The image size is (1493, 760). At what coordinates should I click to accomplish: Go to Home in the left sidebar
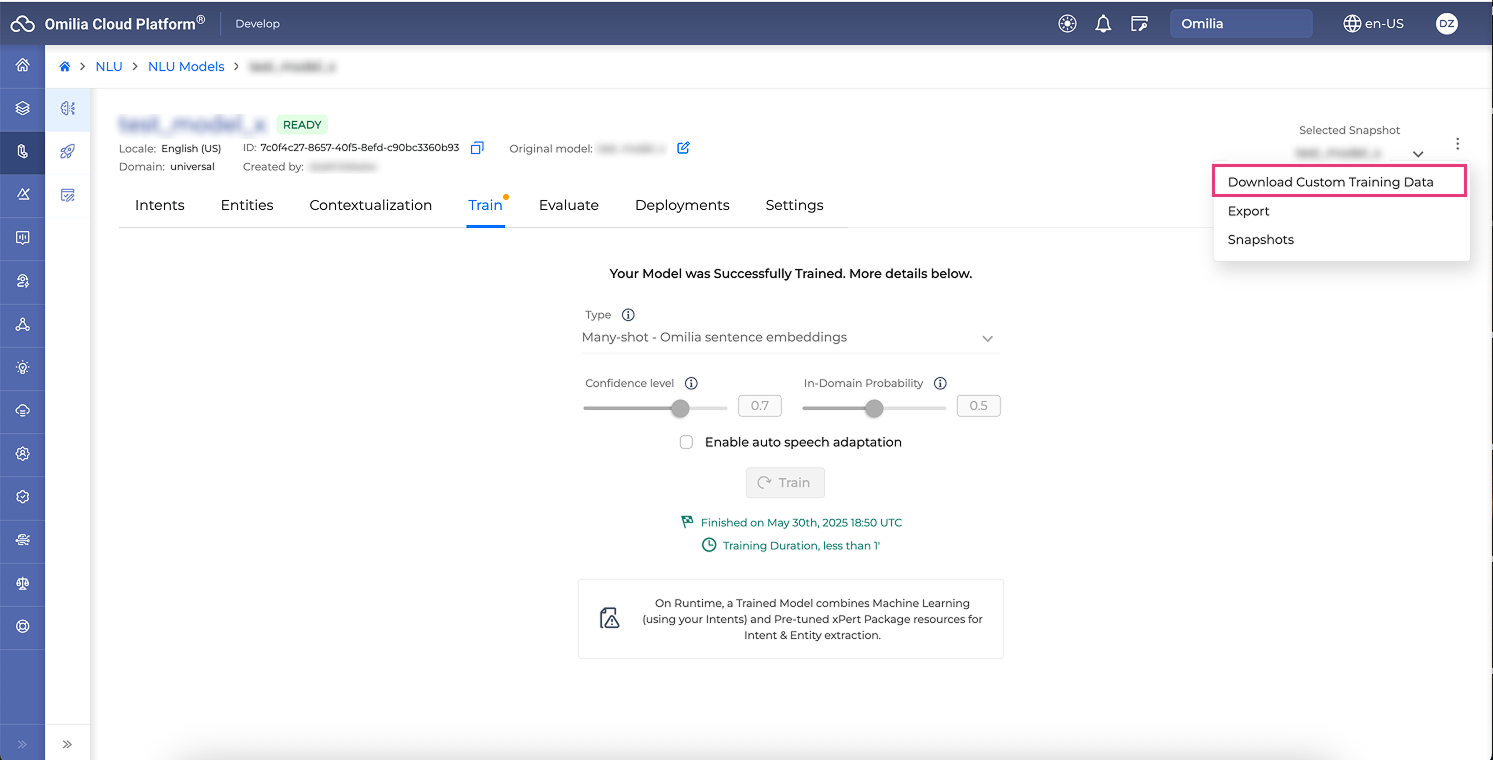coord(22,65)
